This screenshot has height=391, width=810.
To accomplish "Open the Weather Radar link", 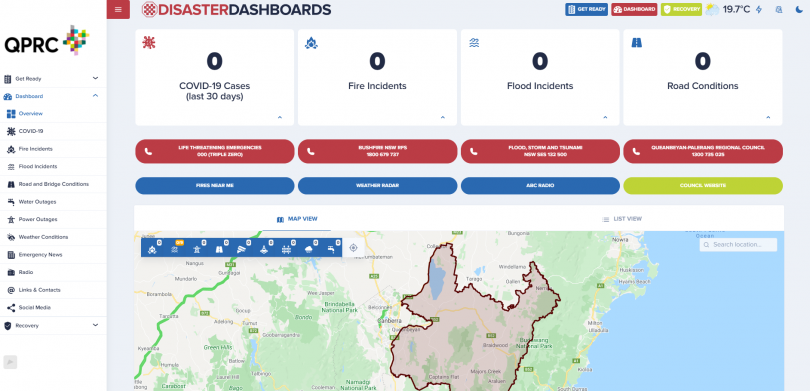I will (x=378, y=185).
